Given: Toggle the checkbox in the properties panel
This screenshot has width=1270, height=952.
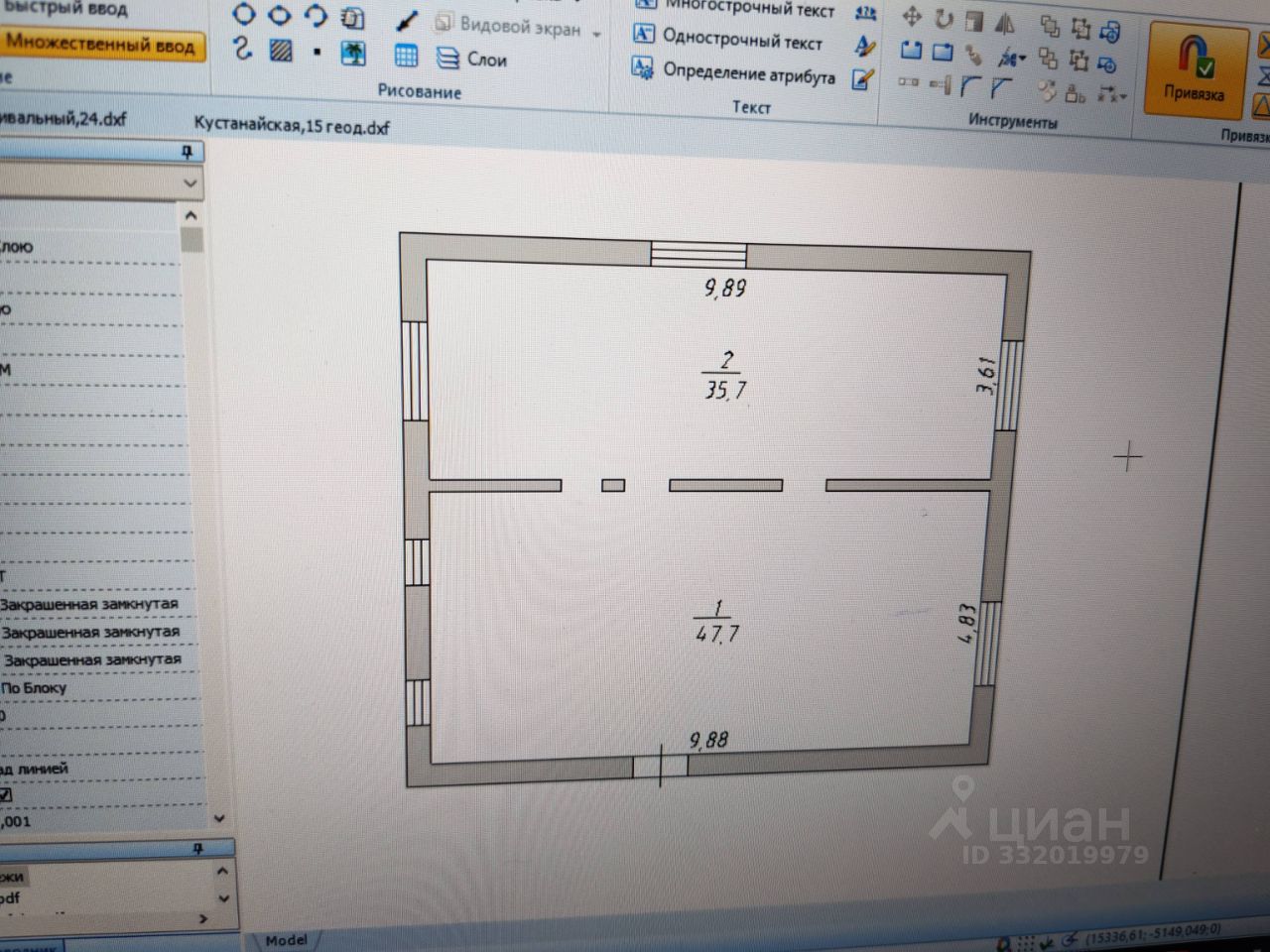Looking at the screenshot, I should tap(6, 794).
